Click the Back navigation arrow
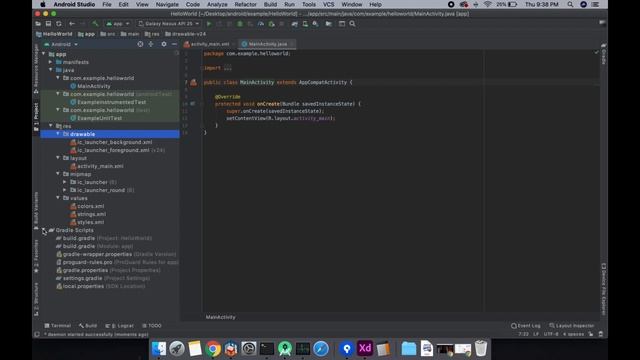The image size is (640, 360). pos(72,24)
